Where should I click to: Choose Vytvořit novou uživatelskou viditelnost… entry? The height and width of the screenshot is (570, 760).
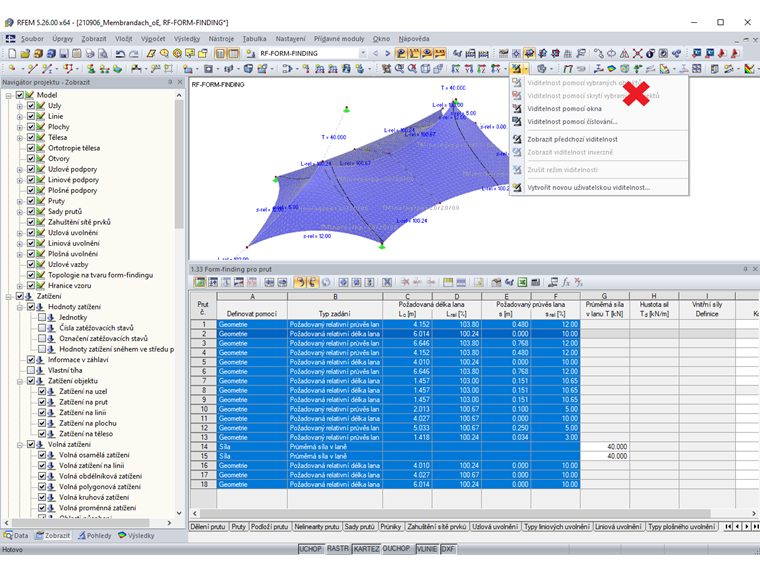click(599, 188)
